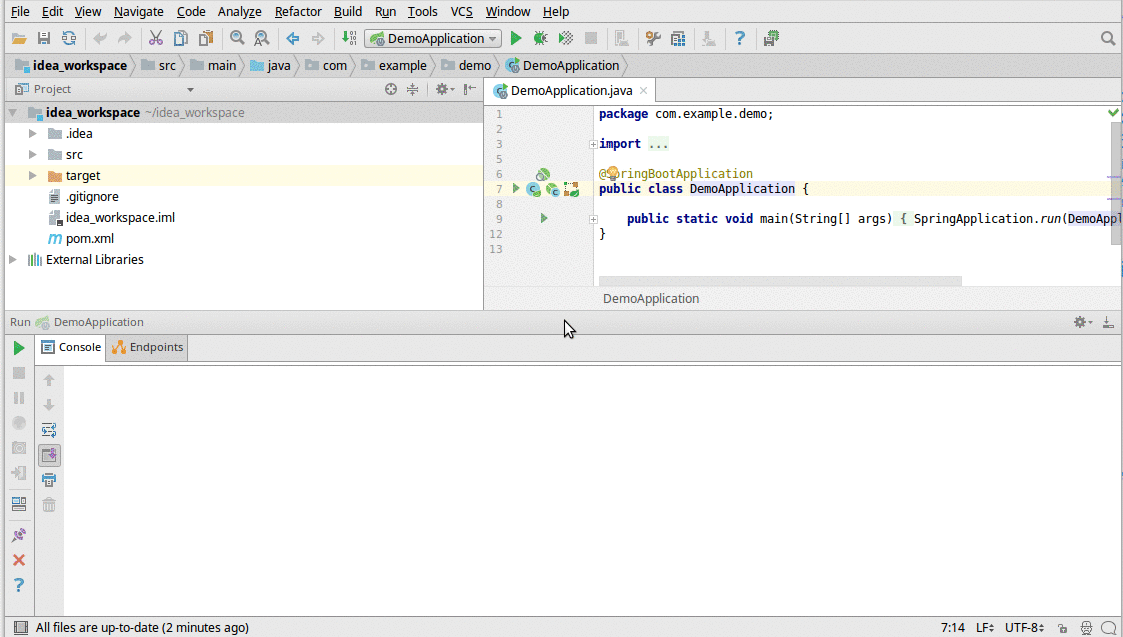Navigate back with the blue arrow
1123x637 pixels.
293,39
